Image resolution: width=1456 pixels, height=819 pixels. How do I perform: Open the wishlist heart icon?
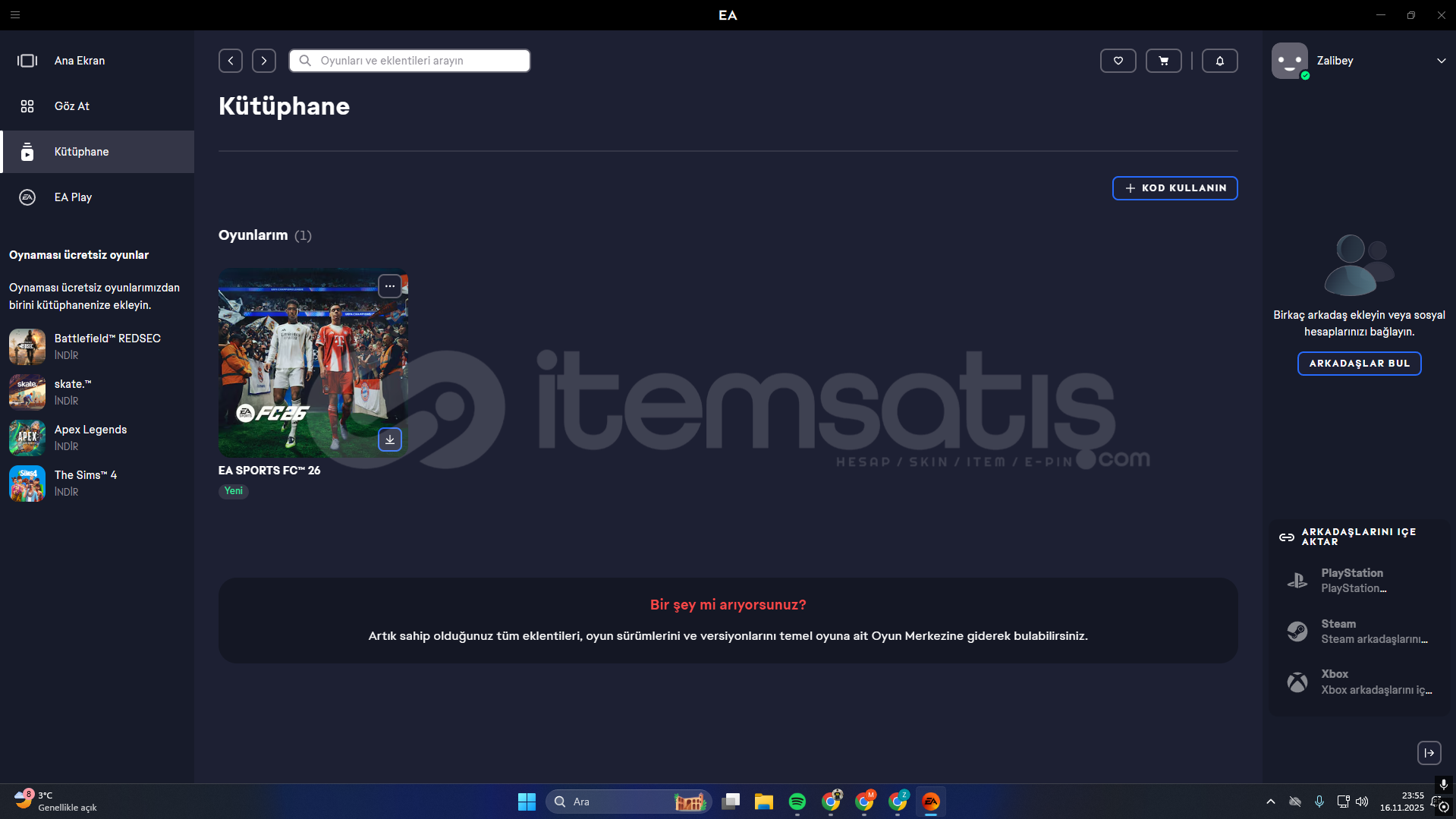pos(1118,61)
